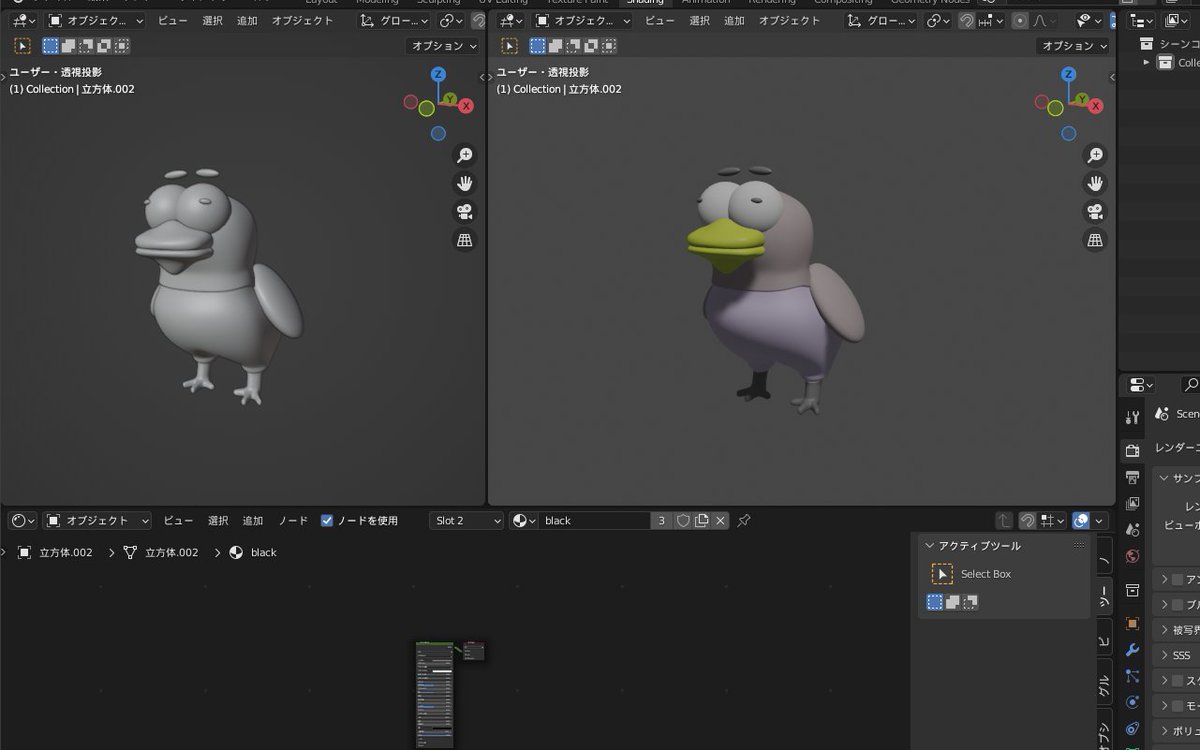
Task: Toggle node editor overlay button
Action: click(1081, 521)
